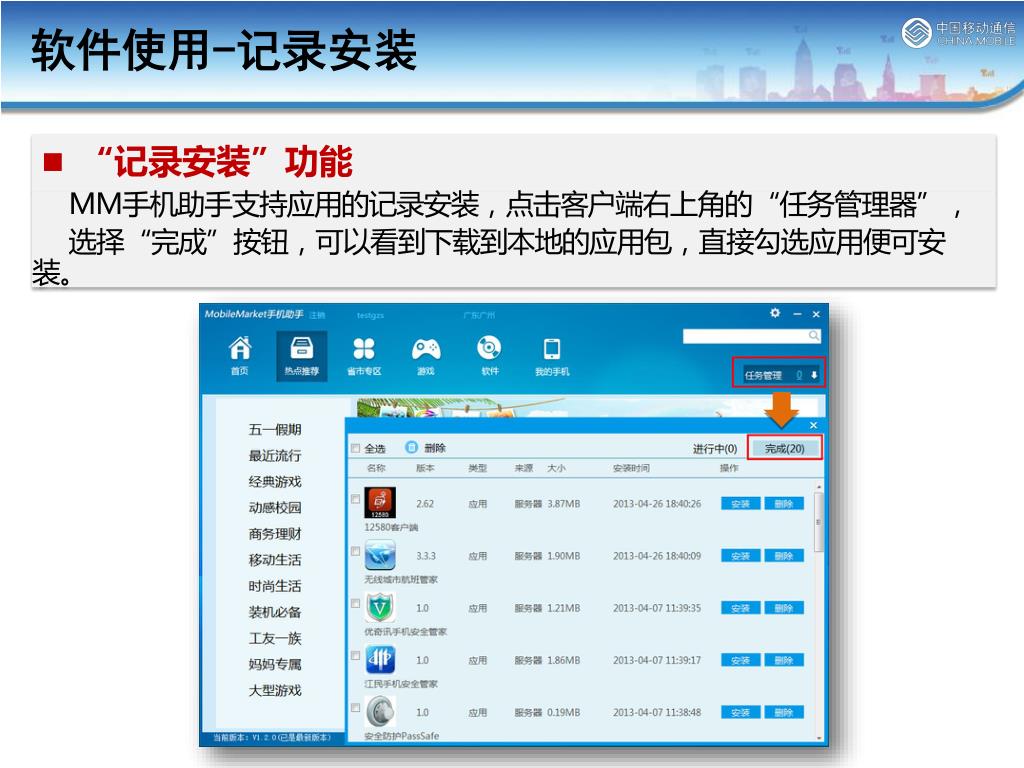Screen dimensions: 1024x768
Task: Click the 12580客户端 app icon
Action: click(x=380, y=503)
